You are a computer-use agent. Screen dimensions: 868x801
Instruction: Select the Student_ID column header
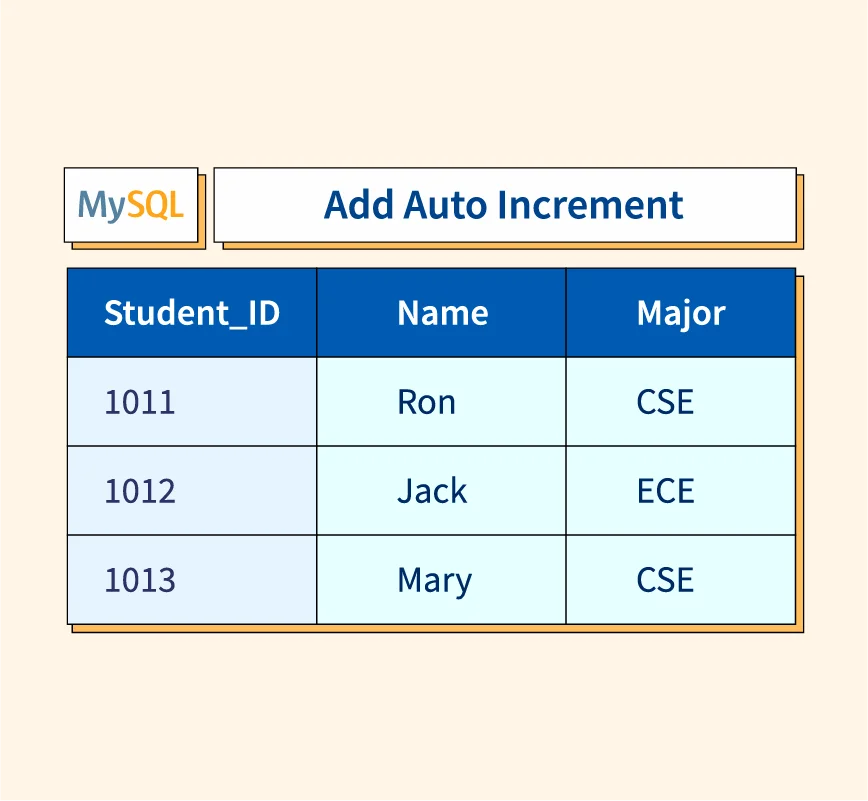(x=192, y=313)
